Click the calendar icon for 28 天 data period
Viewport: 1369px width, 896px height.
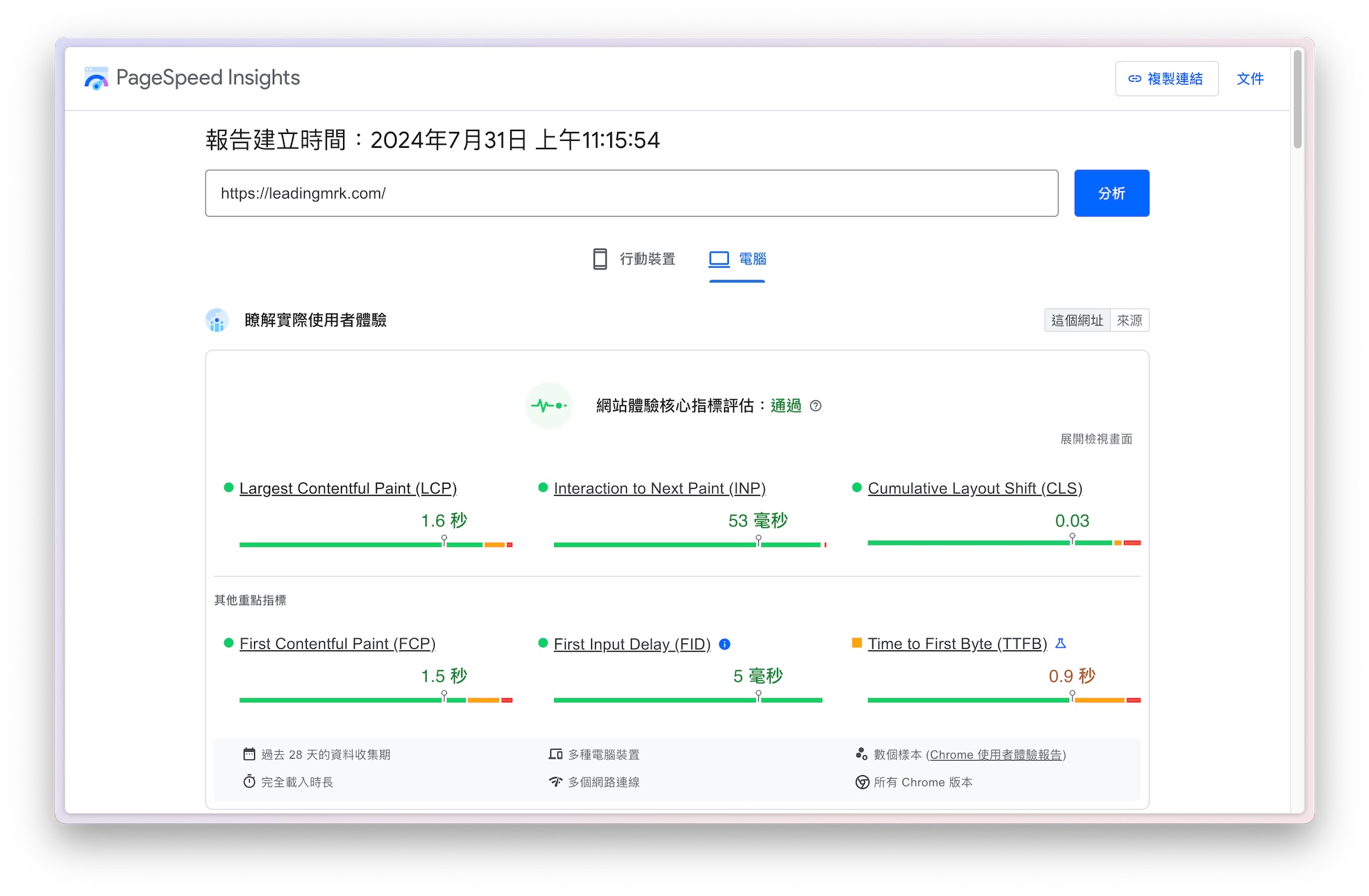pyautogui.click(x=249, y=754)
